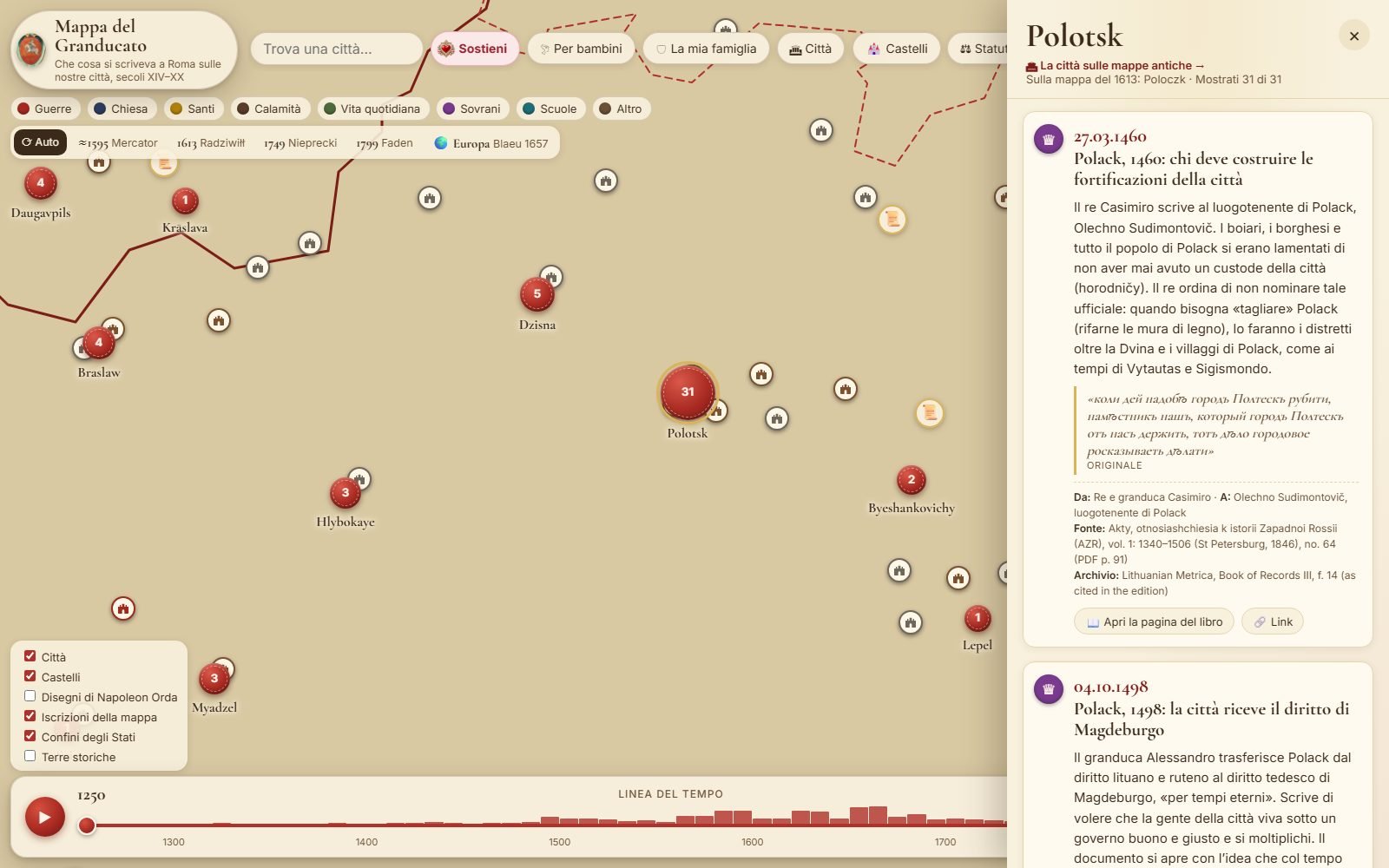Play the timeline animation

(x=44, y=817)
